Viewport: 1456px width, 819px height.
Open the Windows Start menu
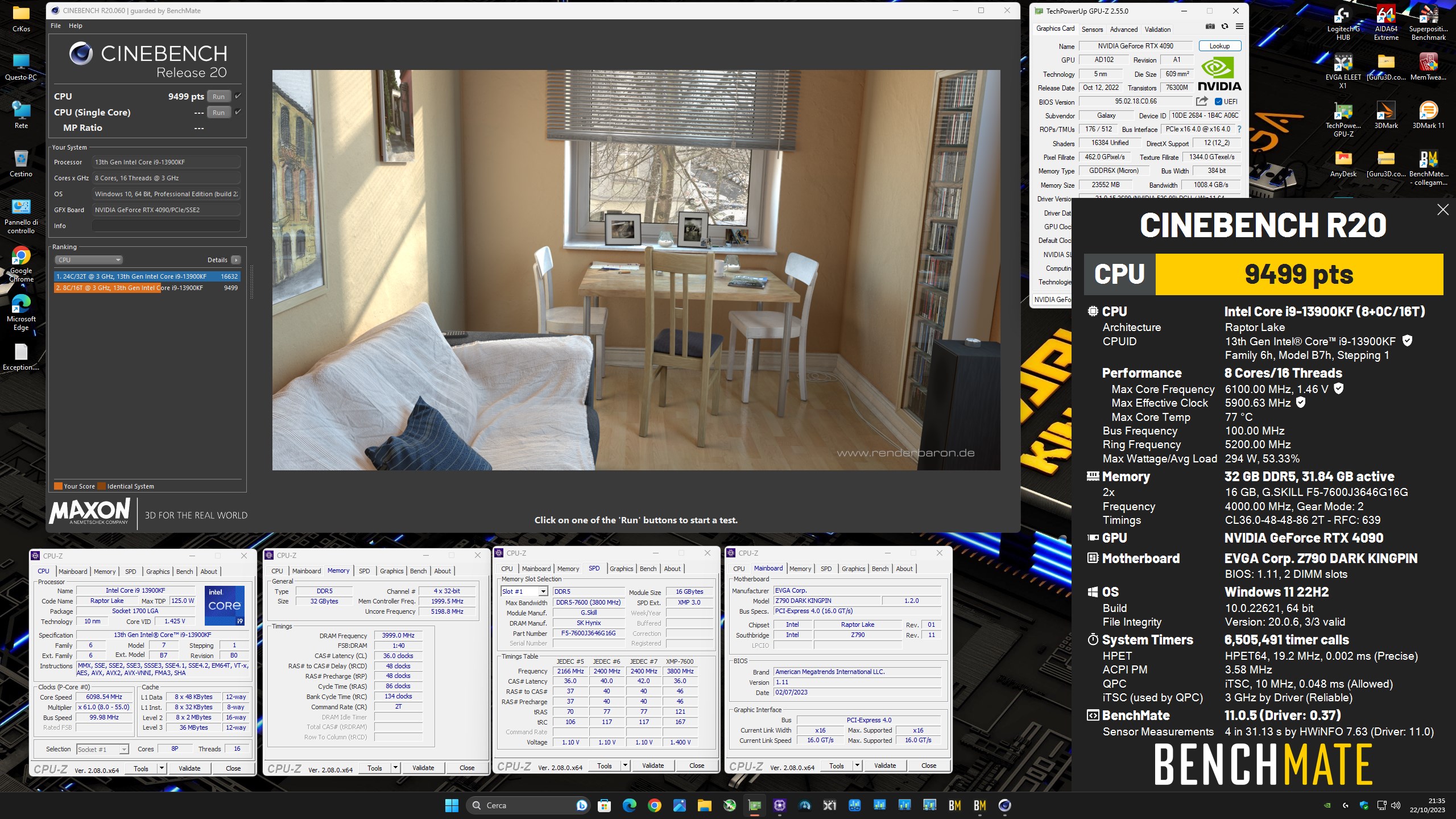(x=452, y=805)
